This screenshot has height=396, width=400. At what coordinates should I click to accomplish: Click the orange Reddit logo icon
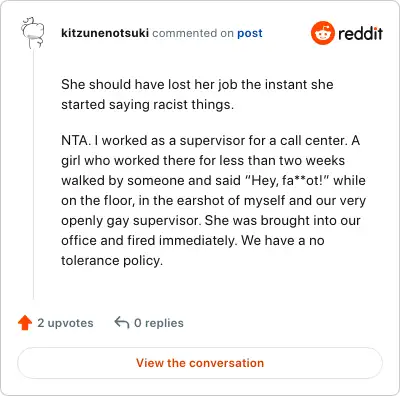point(322,33)
